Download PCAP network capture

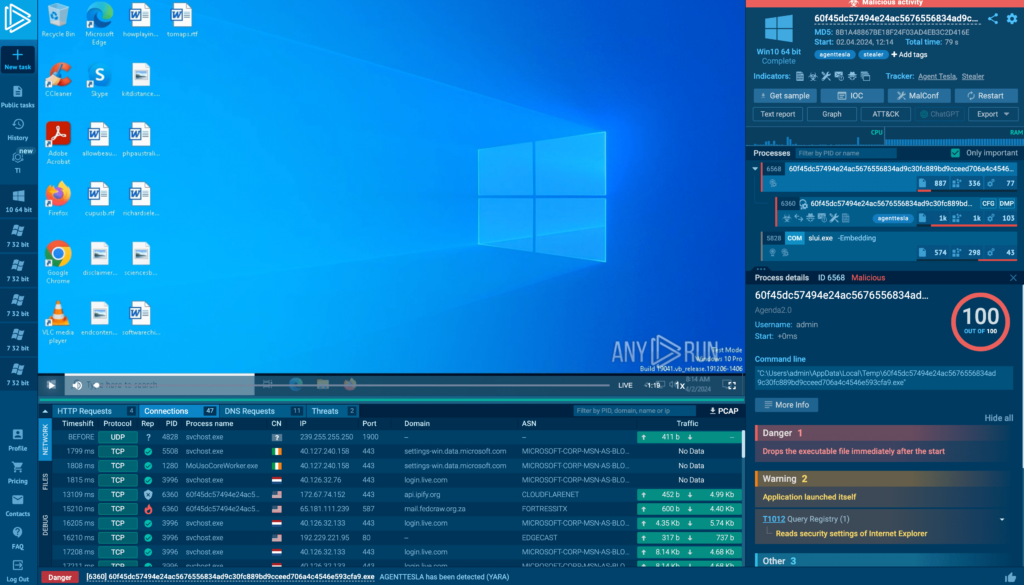click(x=723, y=411)
